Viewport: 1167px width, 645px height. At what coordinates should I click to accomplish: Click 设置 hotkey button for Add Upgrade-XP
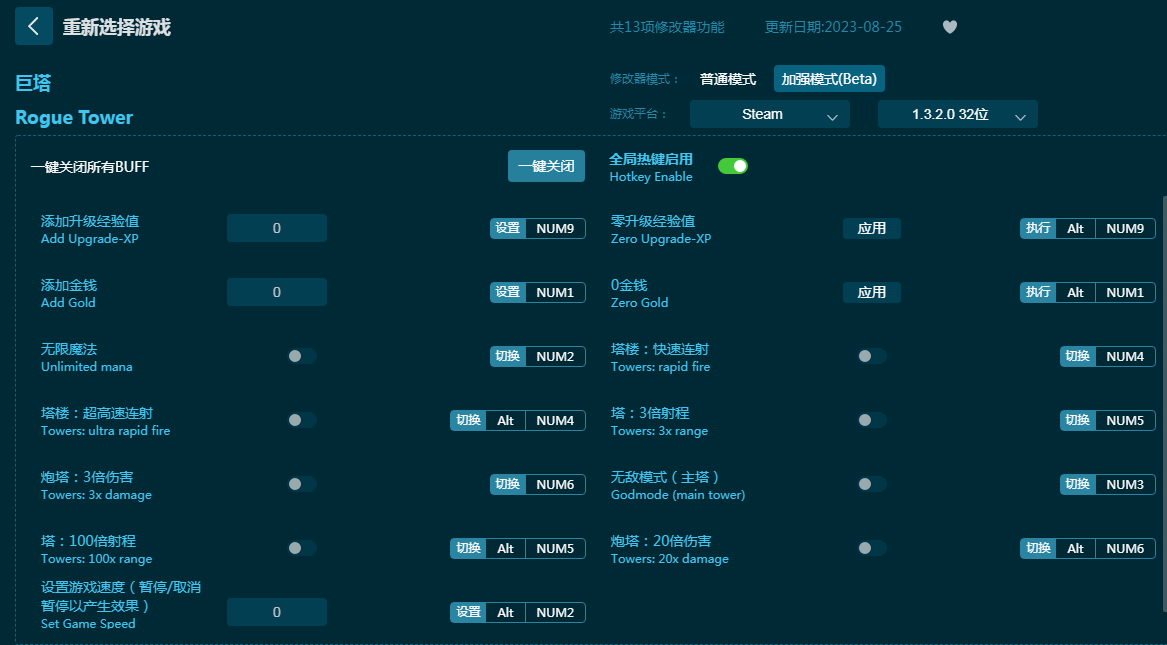coord(508,228)
